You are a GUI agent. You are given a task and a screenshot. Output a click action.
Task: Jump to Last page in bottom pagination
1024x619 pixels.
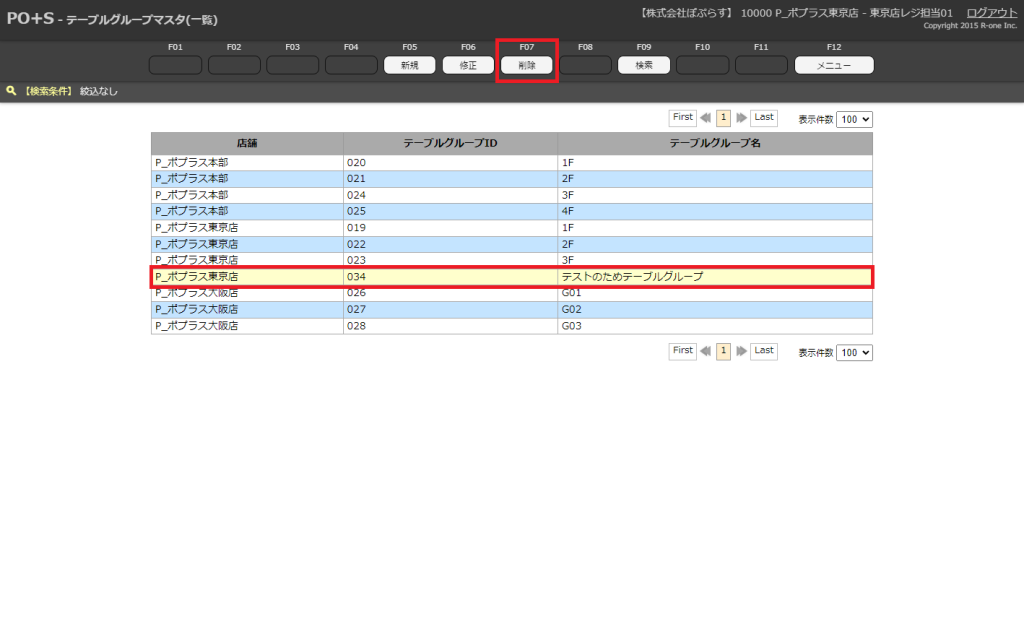point(764,351)
